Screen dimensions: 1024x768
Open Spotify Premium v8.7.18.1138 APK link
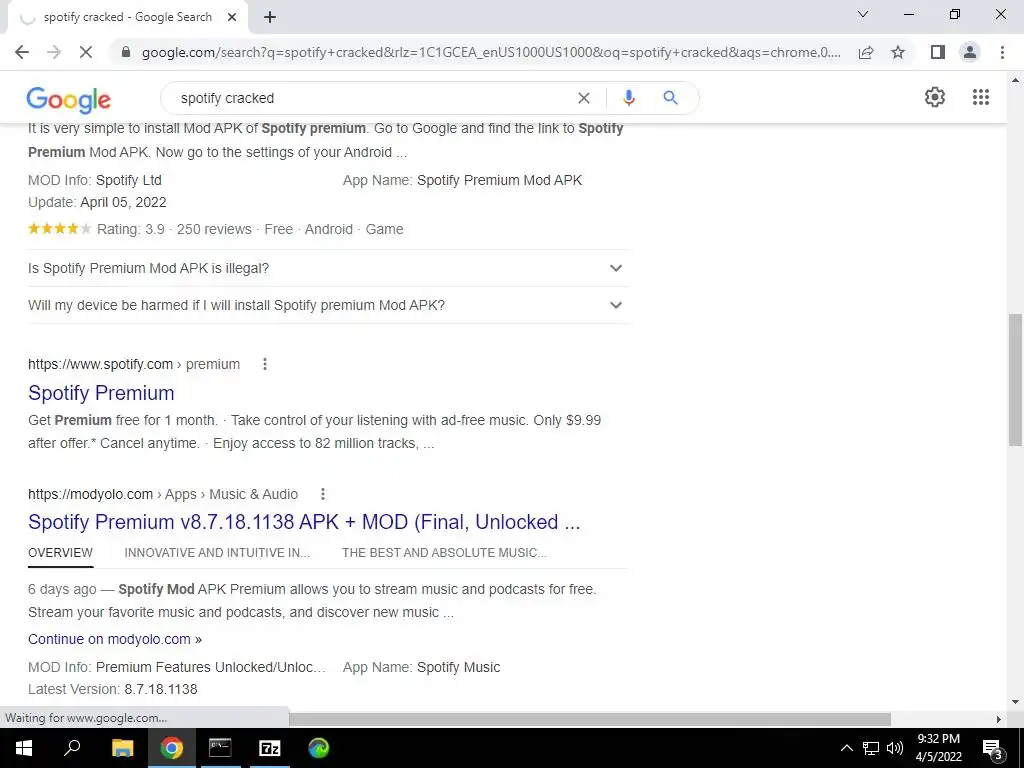coord(304,522)
